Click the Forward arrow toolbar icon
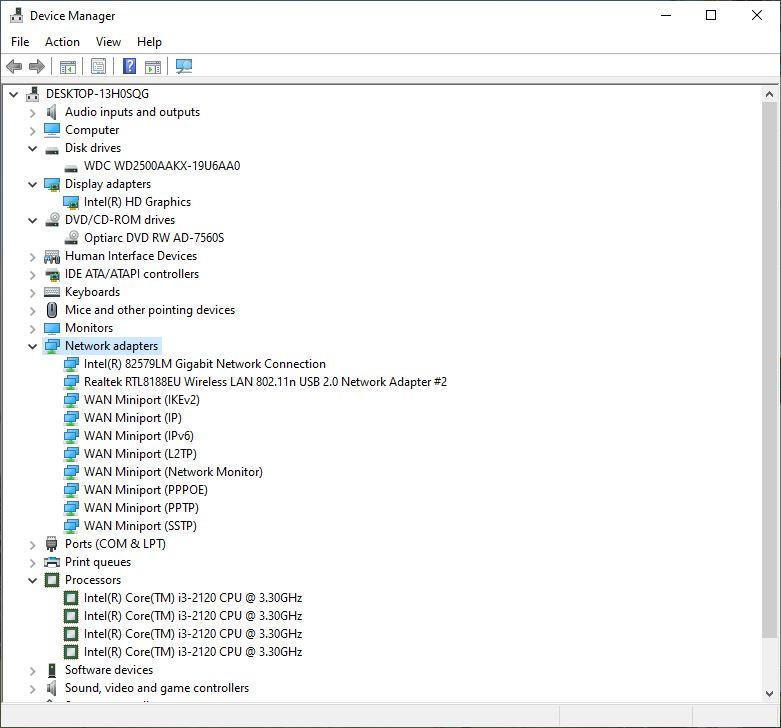The height and width of the screenshot is (728, 781). coord(37,66)
